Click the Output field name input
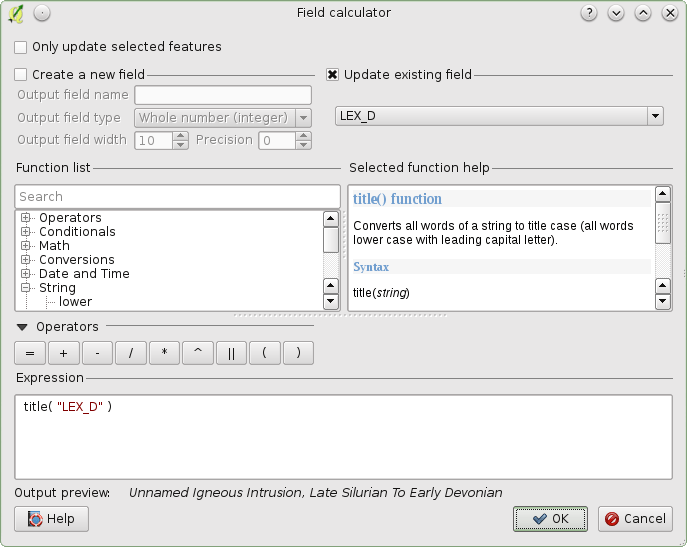The image size is (687, 547). (x=223, y=95)
